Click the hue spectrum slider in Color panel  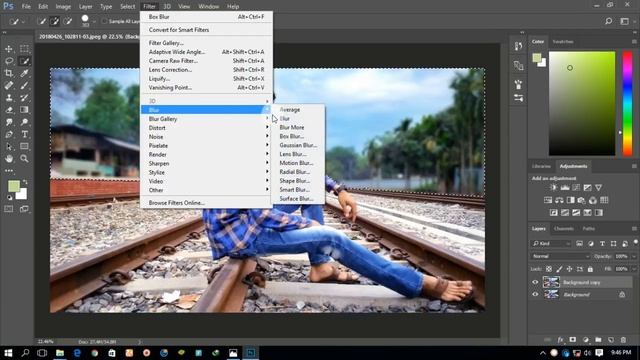tap(627, 103)
